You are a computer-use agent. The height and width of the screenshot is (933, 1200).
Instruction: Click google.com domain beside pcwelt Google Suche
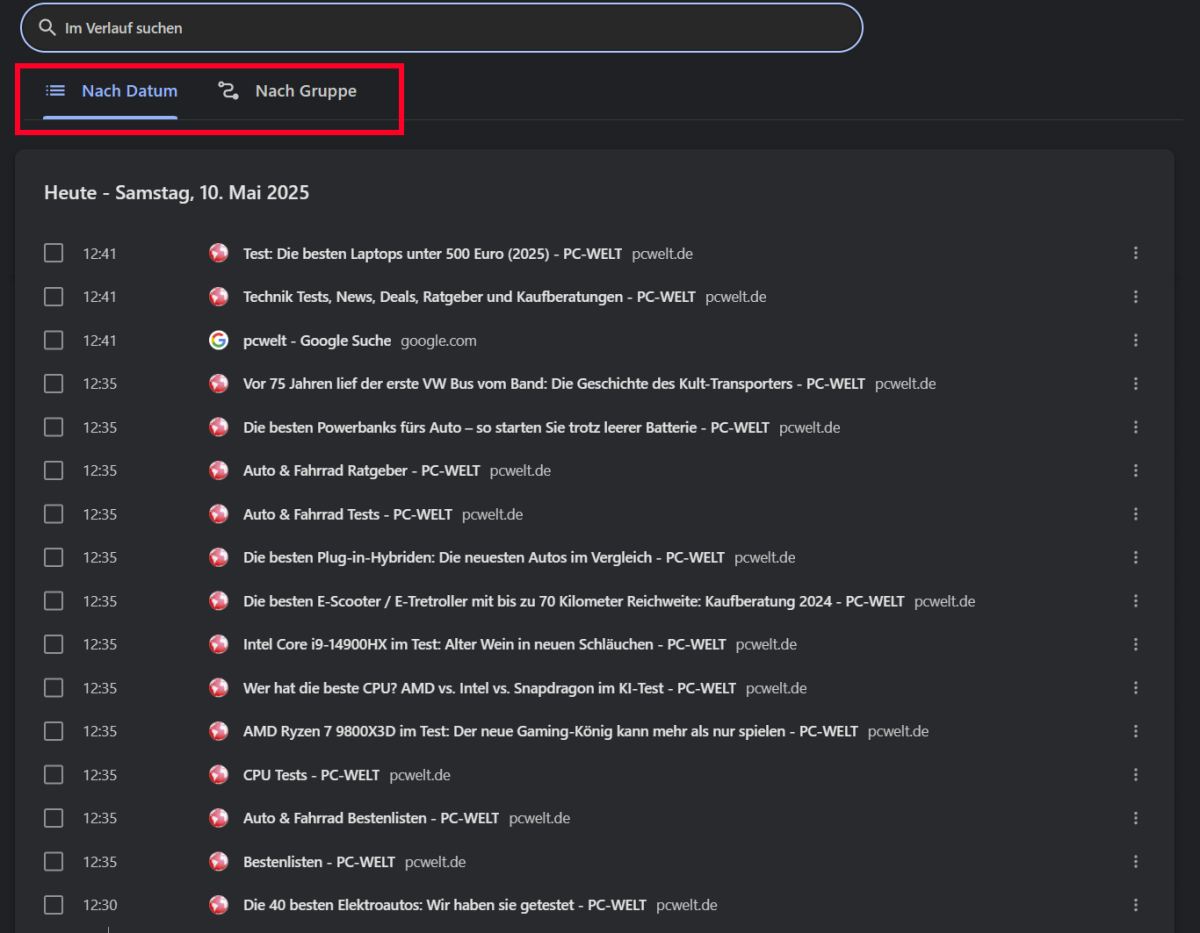click(x=439, y=340)
